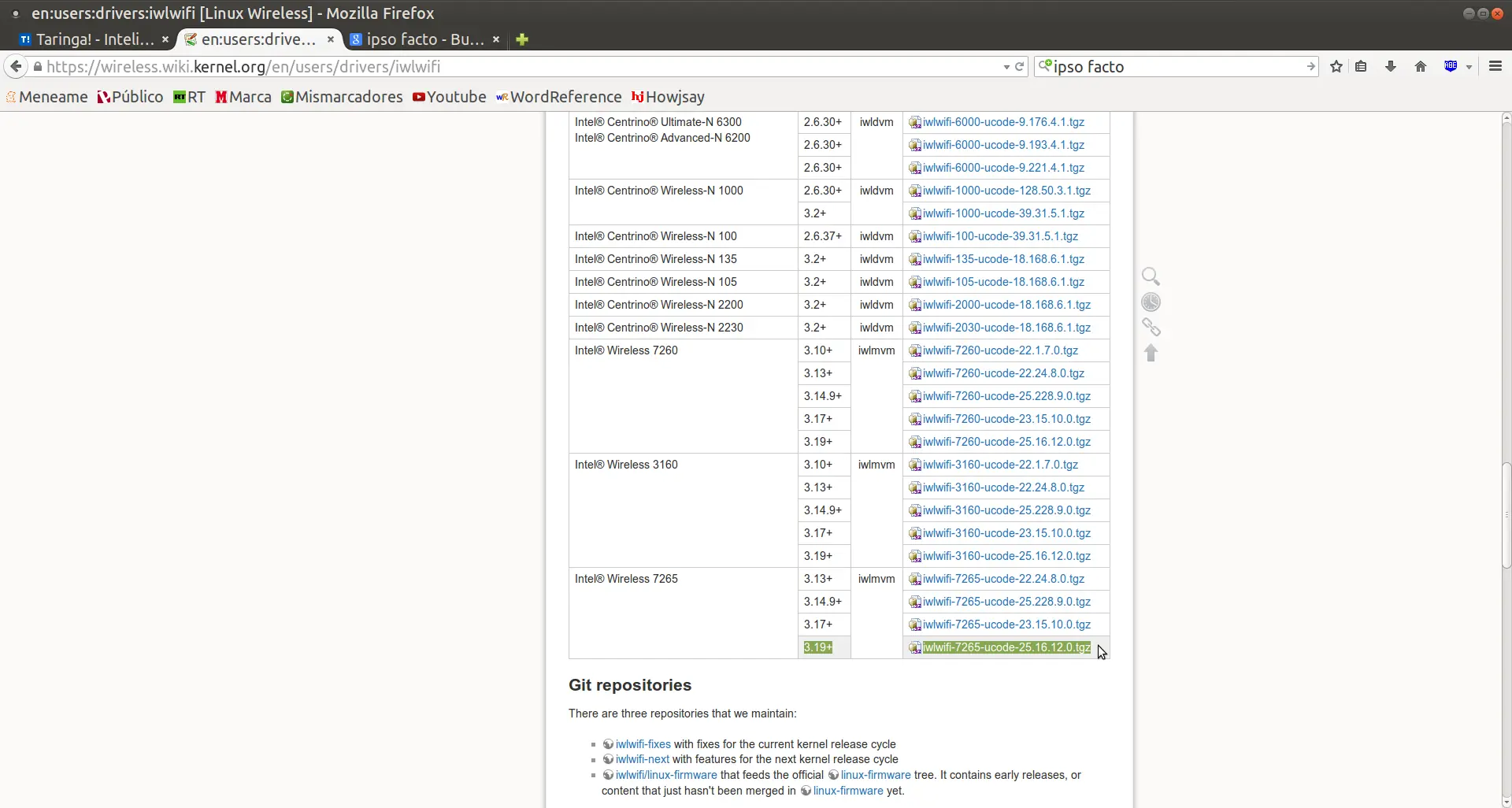
Task: Switch to the ipso facto search tab
Action: 425,39
